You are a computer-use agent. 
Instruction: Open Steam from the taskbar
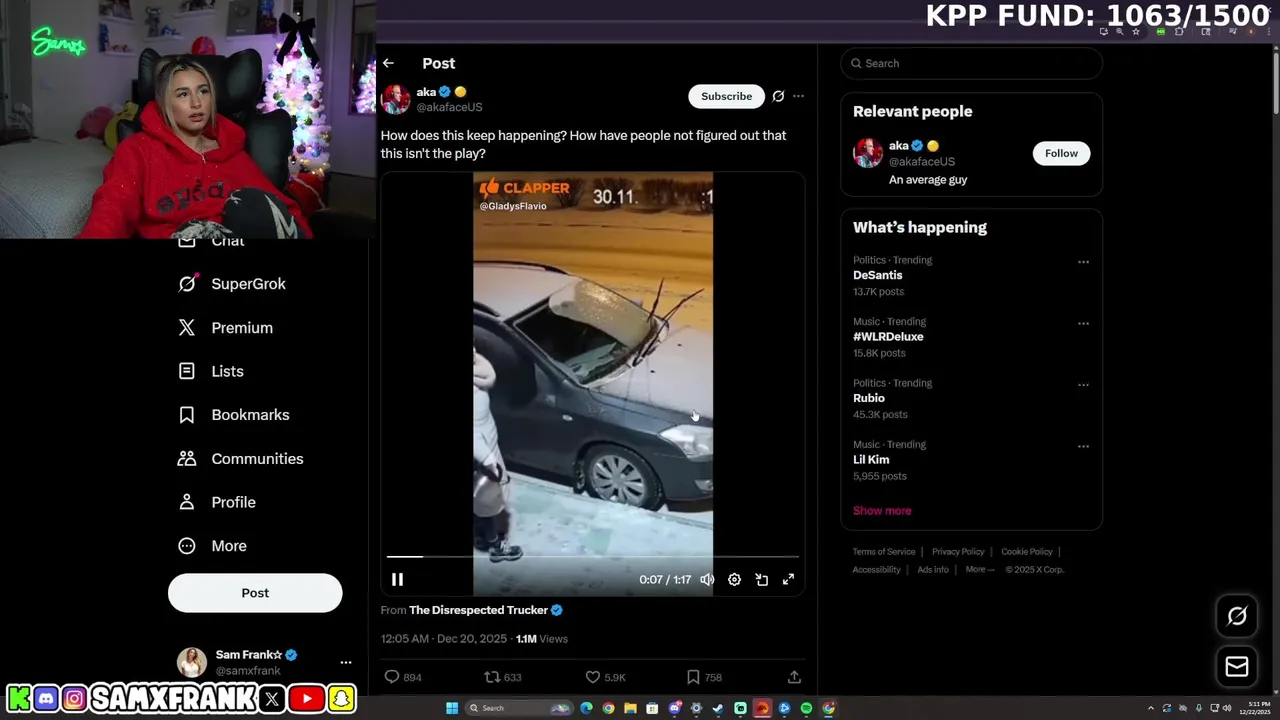click(x=718, y=708)
